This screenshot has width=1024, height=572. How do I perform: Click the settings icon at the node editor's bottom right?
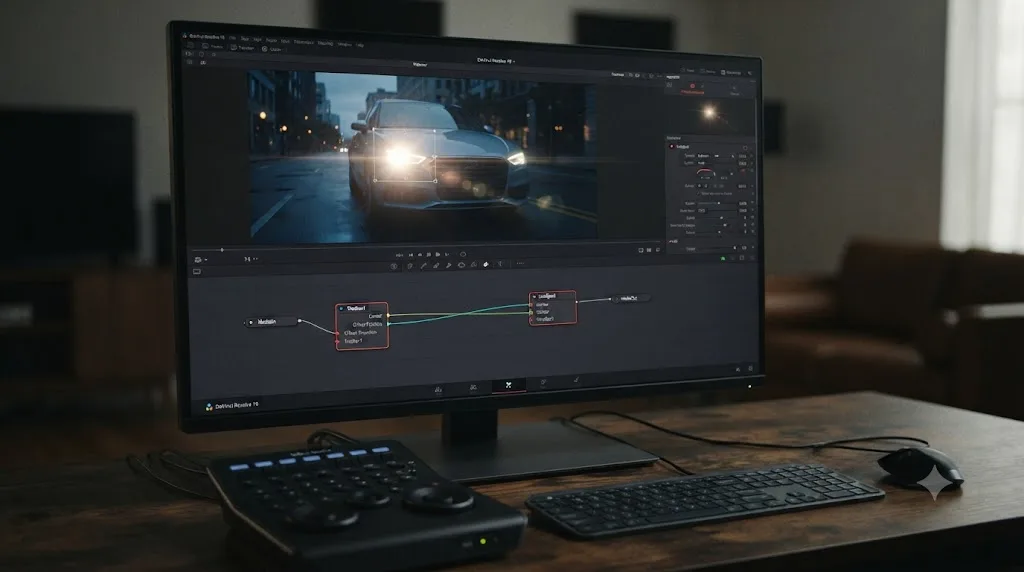point(750,369)
